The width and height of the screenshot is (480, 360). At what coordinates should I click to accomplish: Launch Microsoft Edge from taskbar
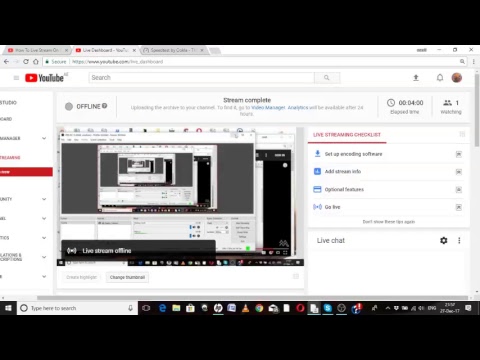(162, 308)
